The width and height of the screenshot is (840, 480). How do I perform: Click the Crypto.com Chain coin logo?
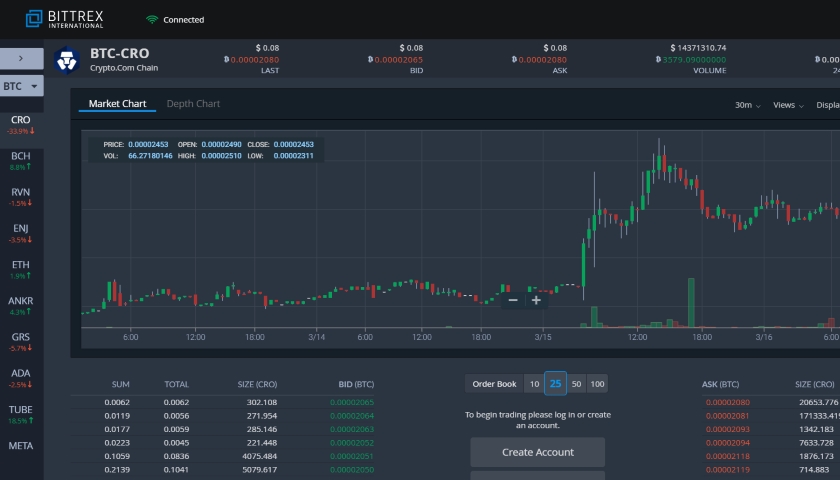click(67, 59)
